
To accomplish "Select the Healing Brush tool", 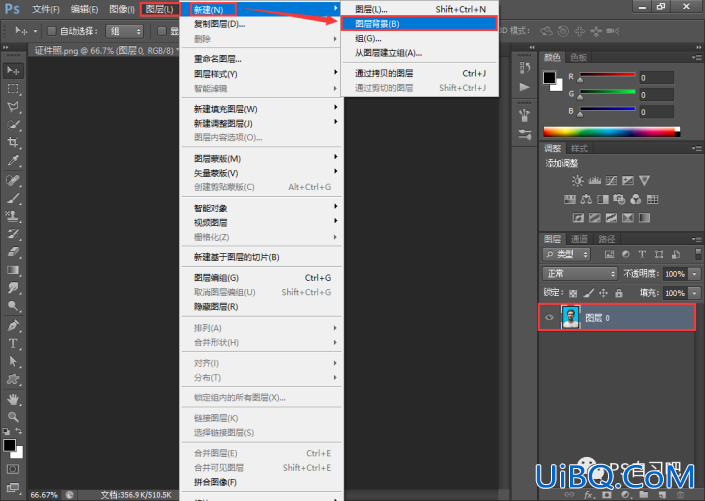I will coord(13,180).
